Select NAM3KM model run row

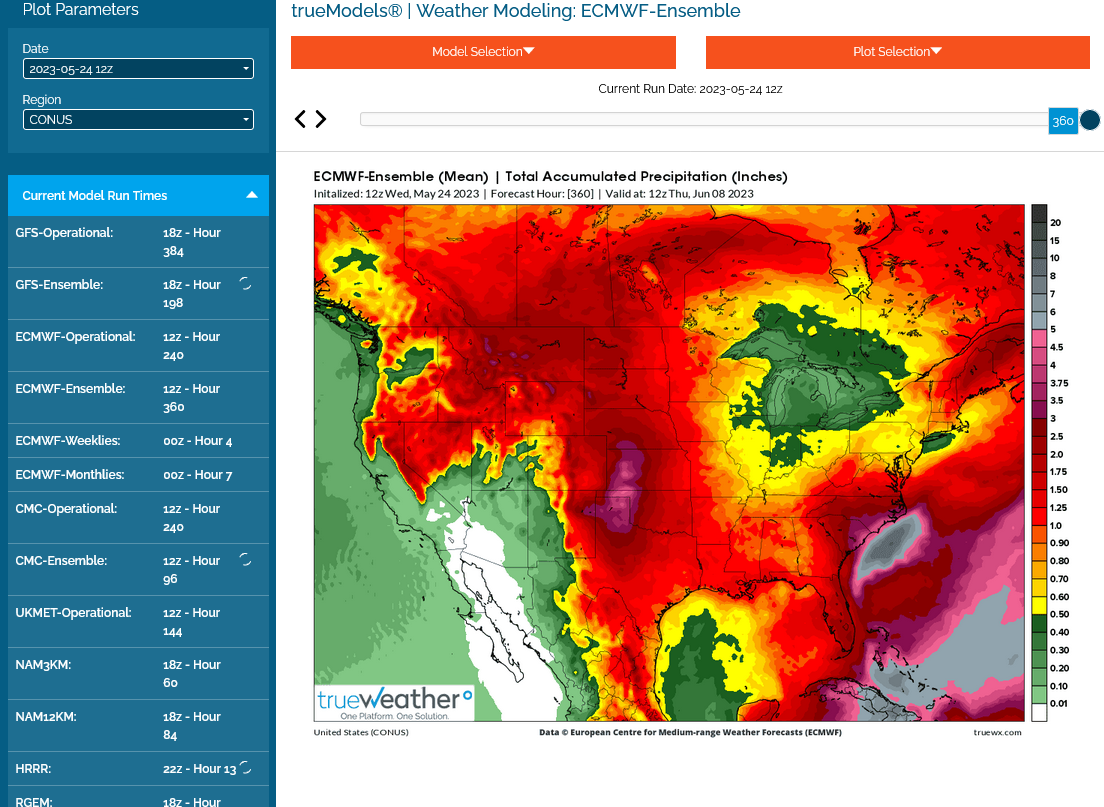pyautogui.click(x=138, y=674)
